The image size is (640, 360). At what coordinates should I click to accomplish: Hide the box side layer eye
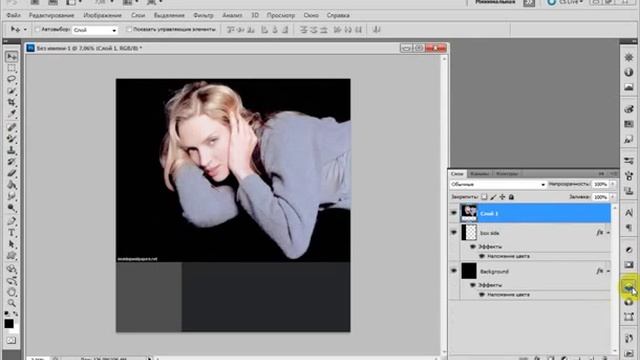[453, 233]
